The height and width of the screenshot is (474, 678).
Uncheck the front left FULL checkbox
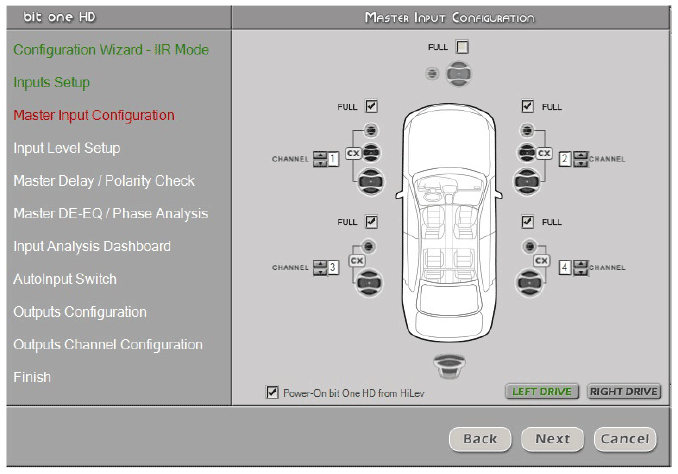(x=371, y=106)
